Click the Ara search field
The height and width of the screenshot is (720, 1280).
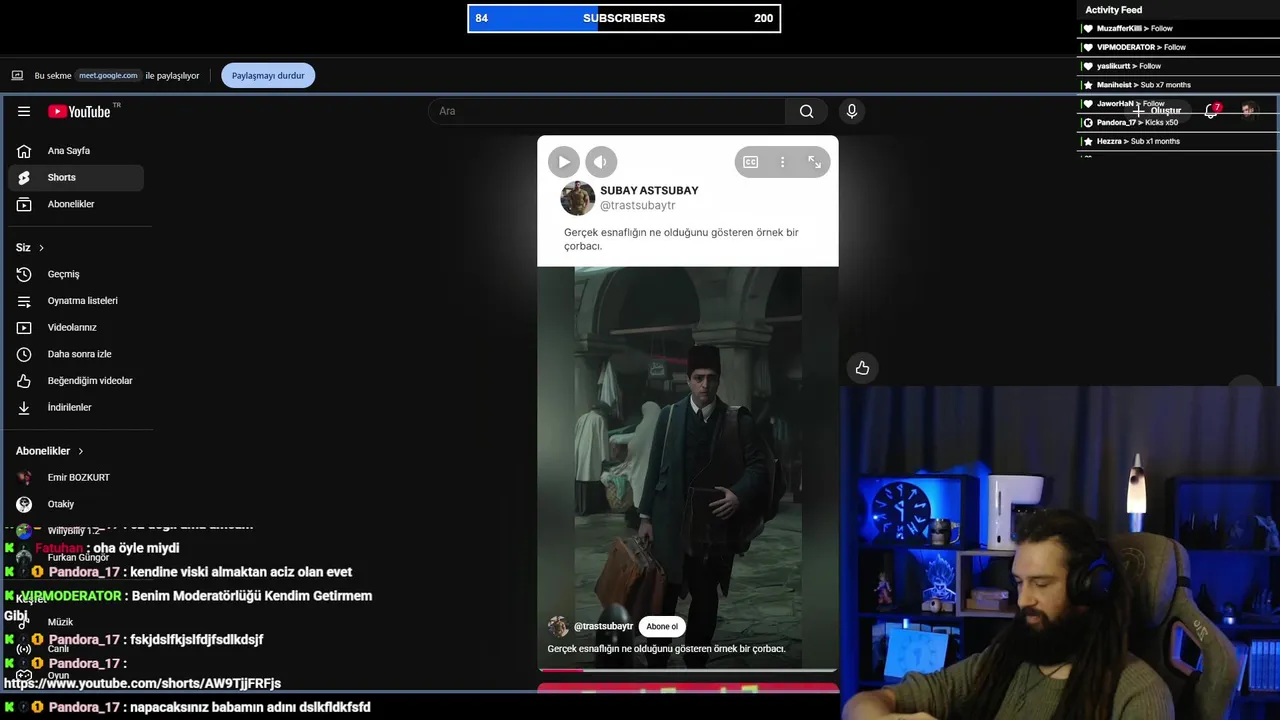click(607, 111)
